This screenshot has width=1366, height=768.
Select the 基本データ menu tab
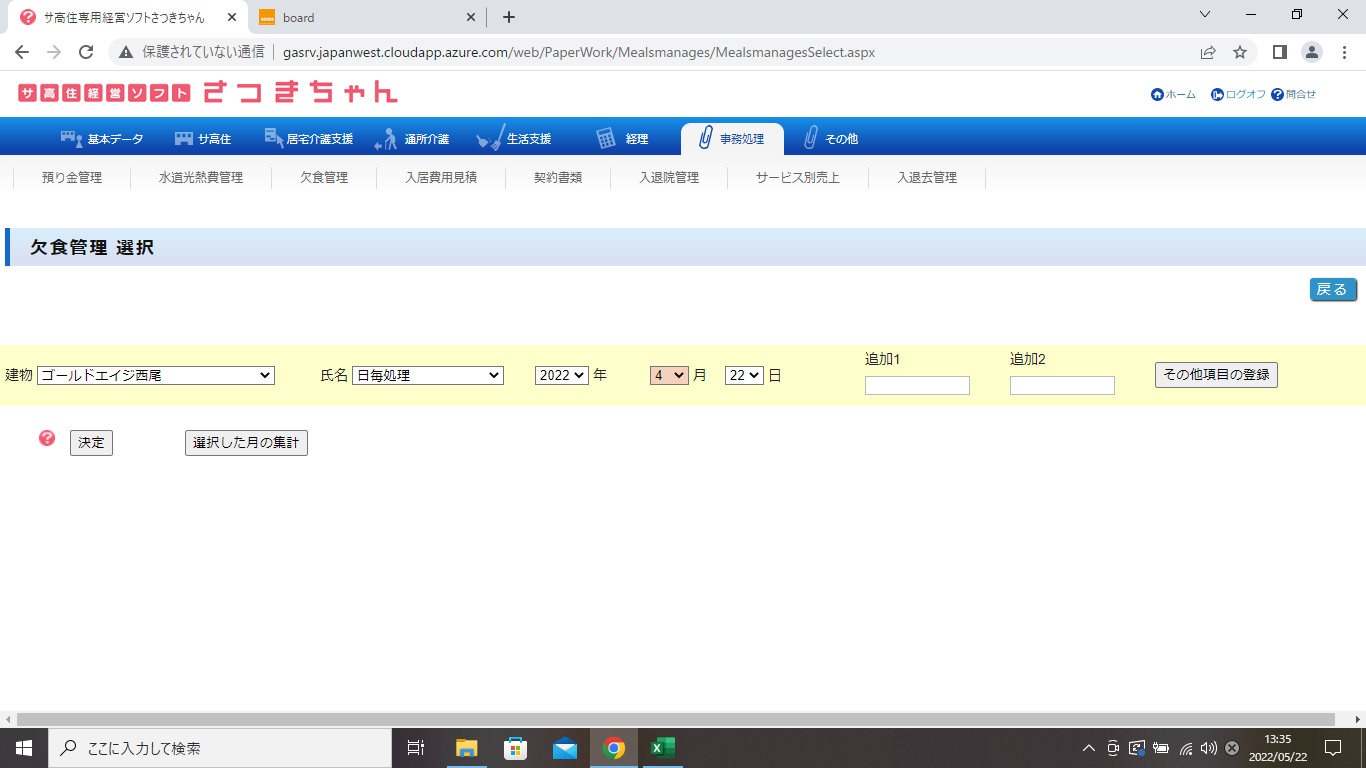point(102,139)
